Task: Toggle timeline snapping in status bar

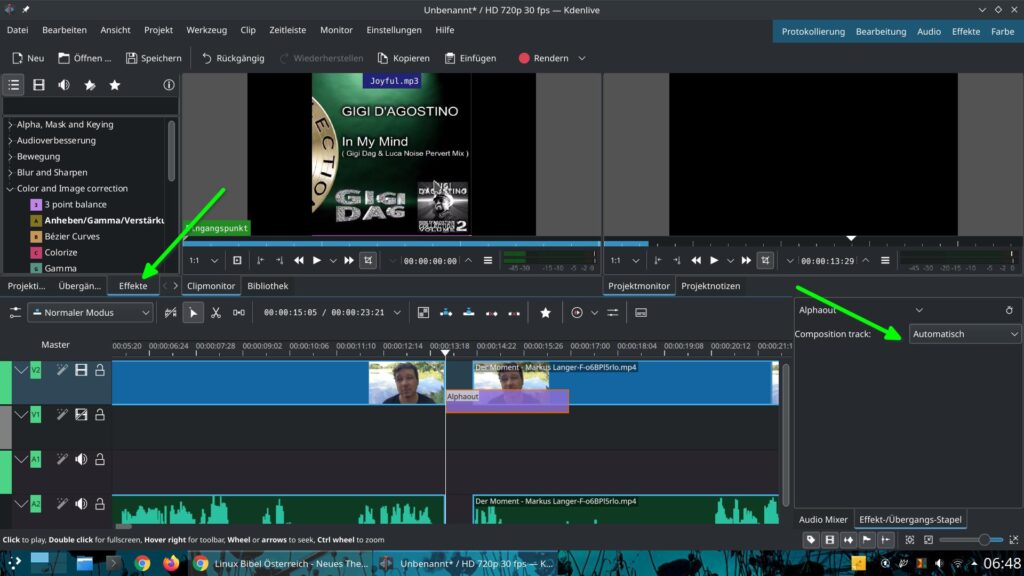Action: 886,540
